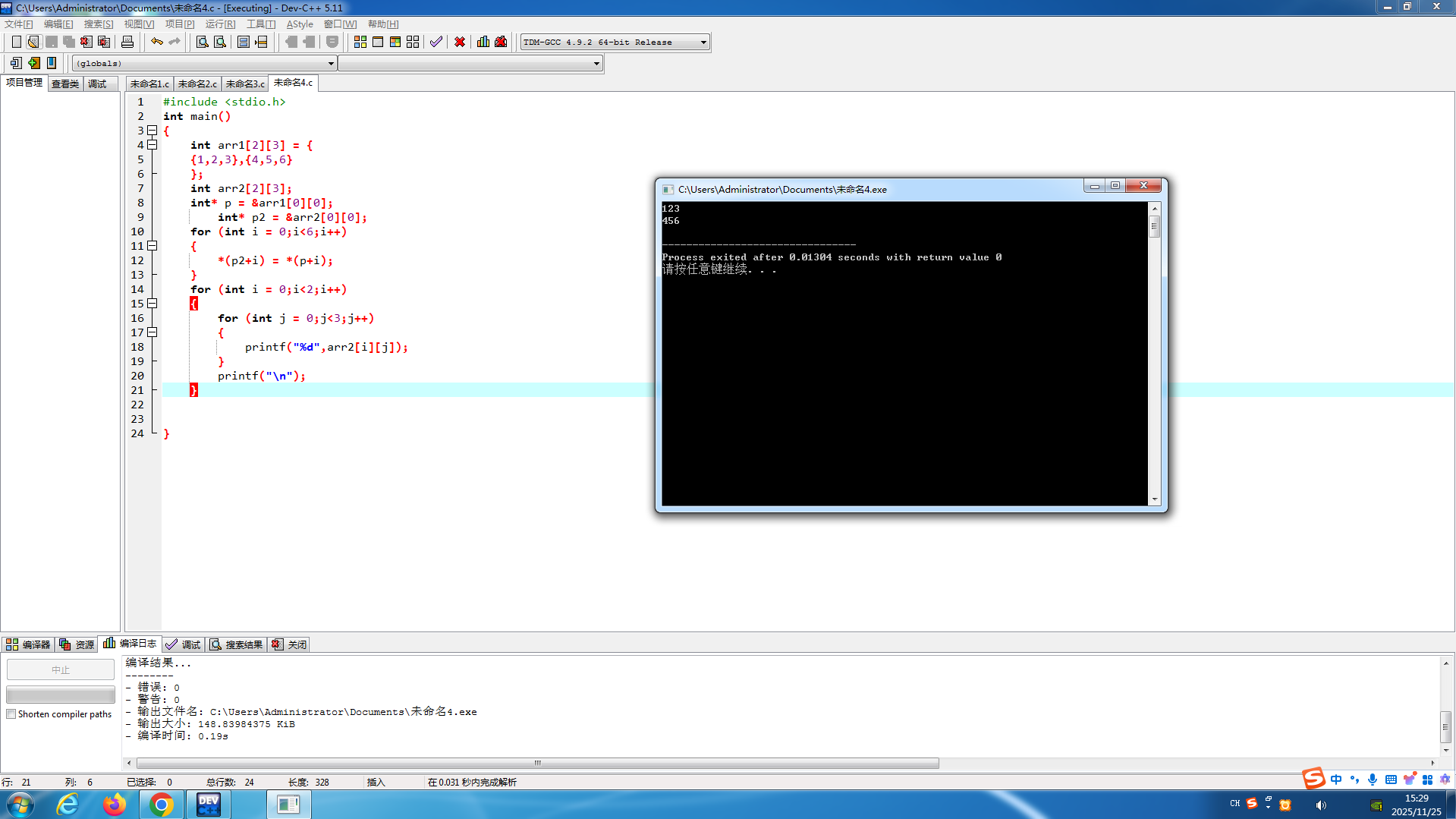The height and width of the screenshot is (819, 1456).
Task: Open the 编译器 bottom tab
Action: click(x=28, y=644)
